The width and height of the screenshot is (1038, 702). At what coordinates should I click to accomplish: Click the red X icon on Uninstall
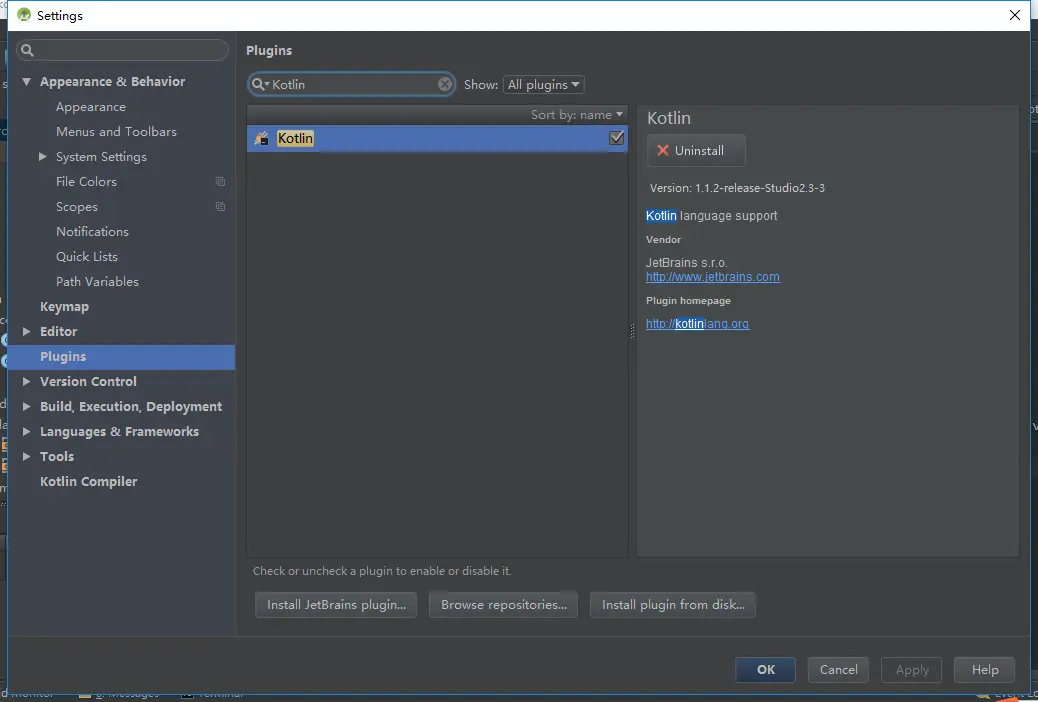[663, 150]
